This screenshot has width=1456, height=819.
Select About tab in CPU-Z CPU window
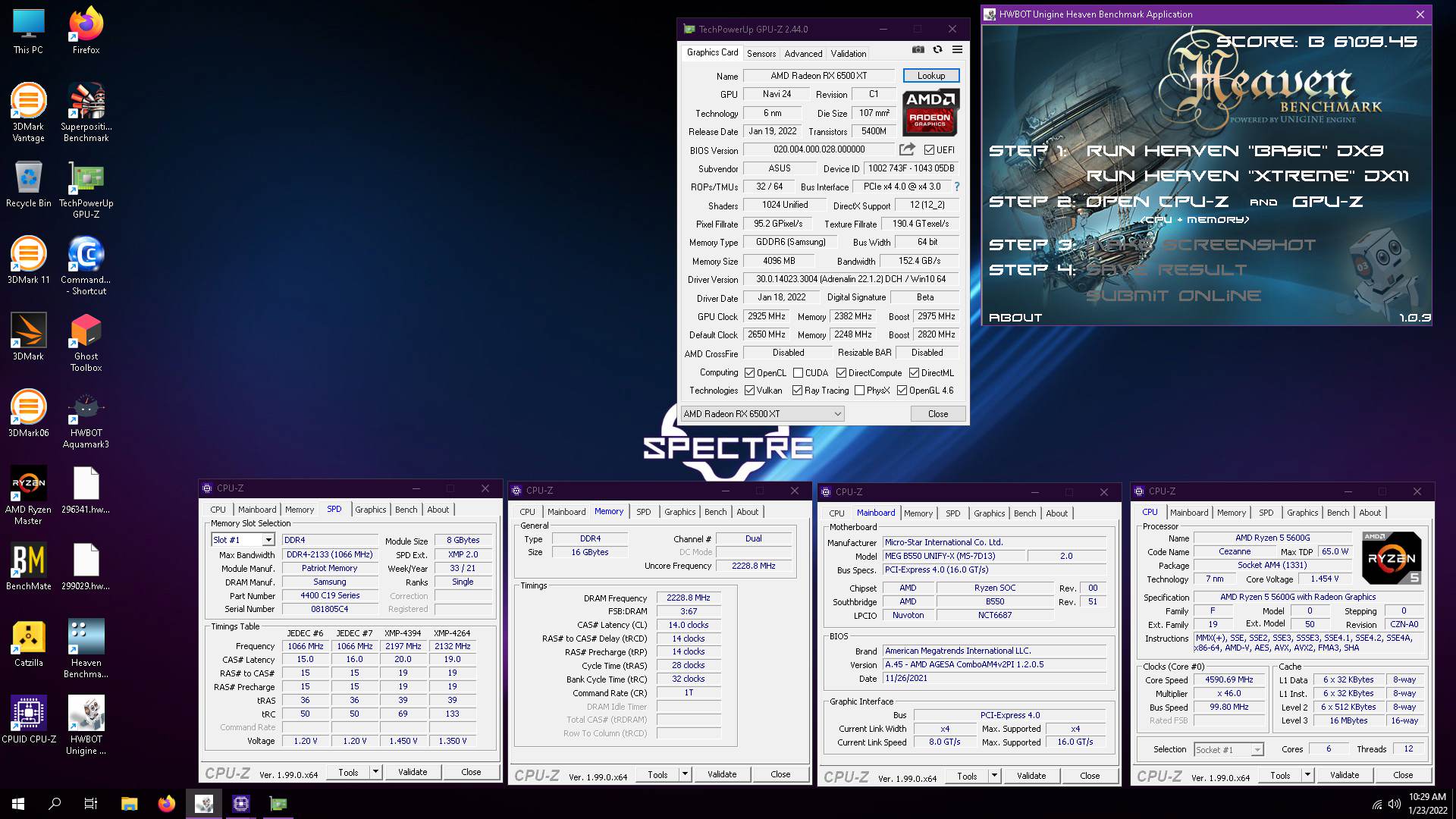(1370, 513)
